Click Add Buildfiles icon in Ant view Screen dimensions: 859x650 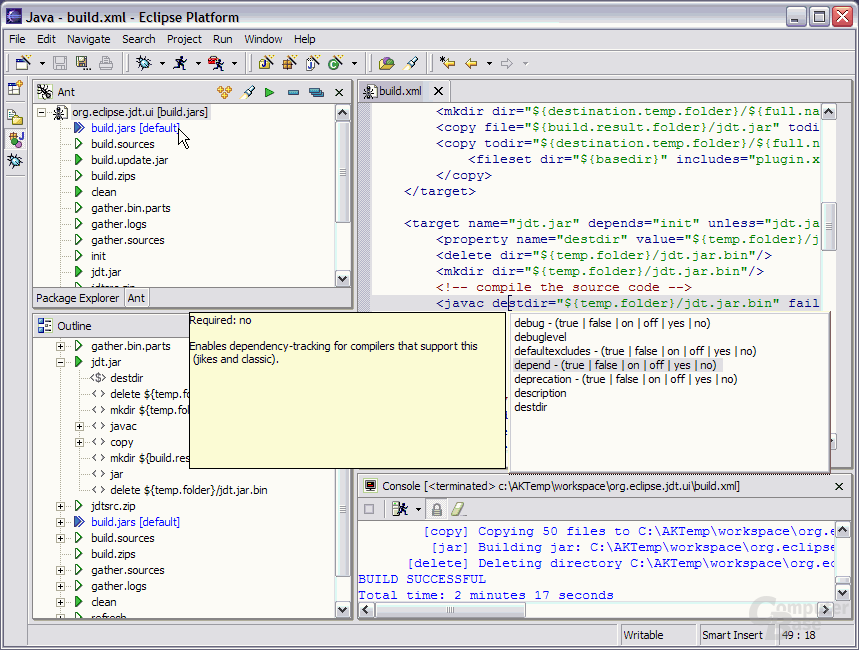224,92
